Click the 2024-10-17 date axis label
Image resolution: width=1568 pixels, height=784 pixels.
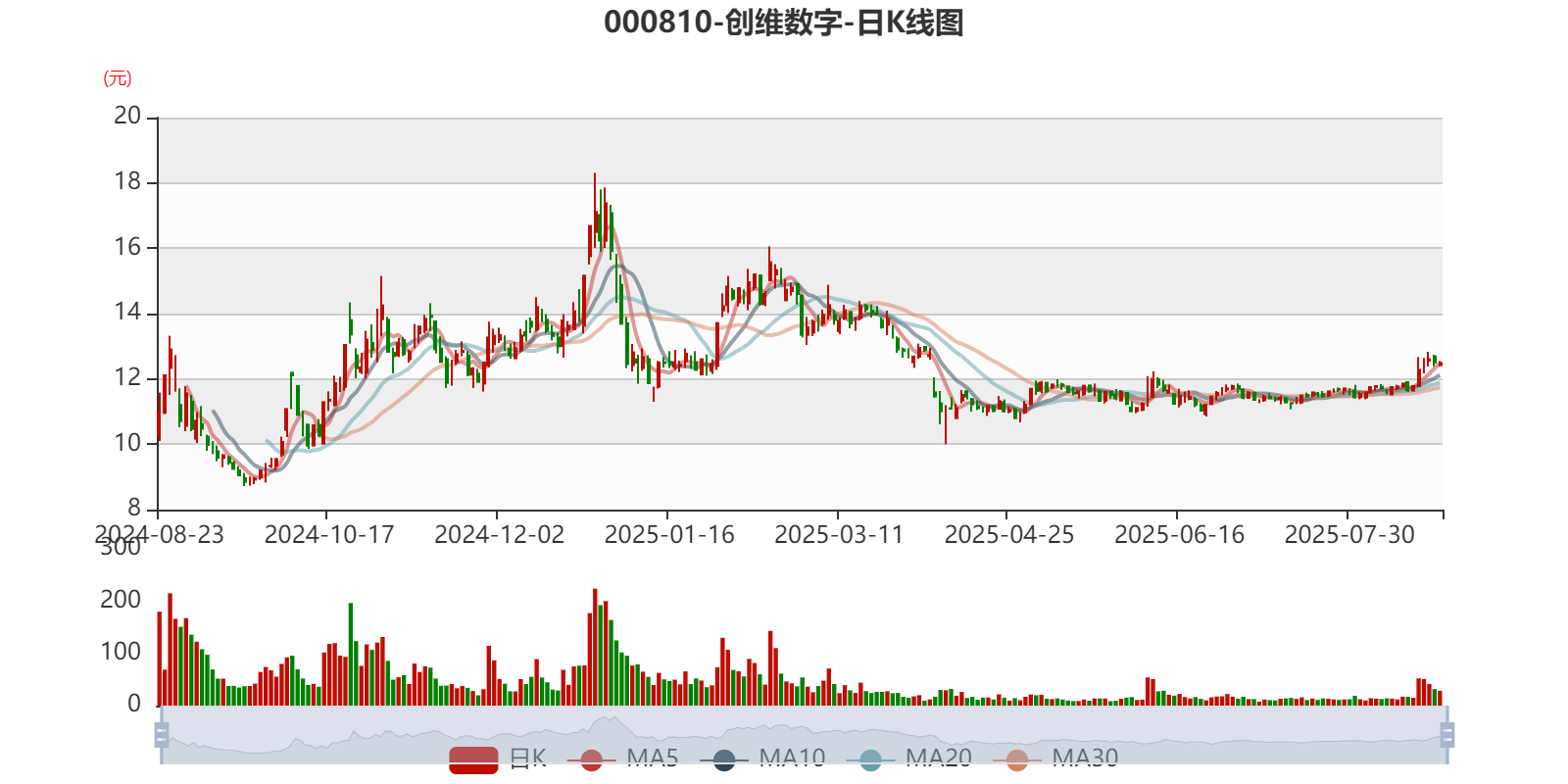329,534
